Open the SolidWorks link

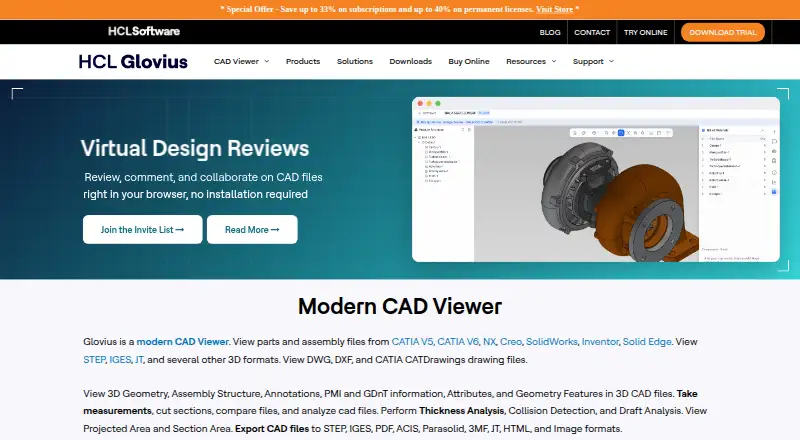(551, 341)
